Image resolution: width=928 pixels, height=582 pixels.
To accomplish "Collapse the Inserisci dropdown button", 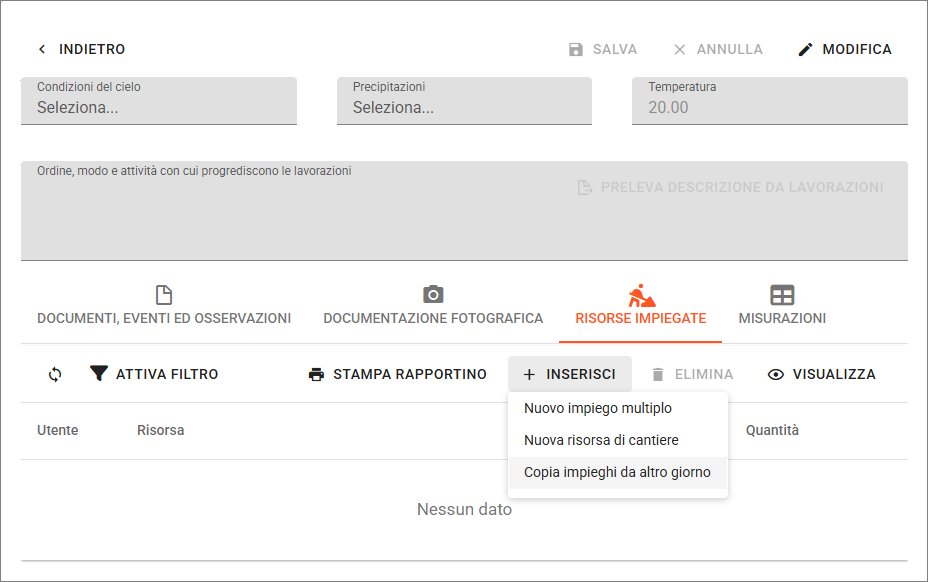I will click(569, 375).
